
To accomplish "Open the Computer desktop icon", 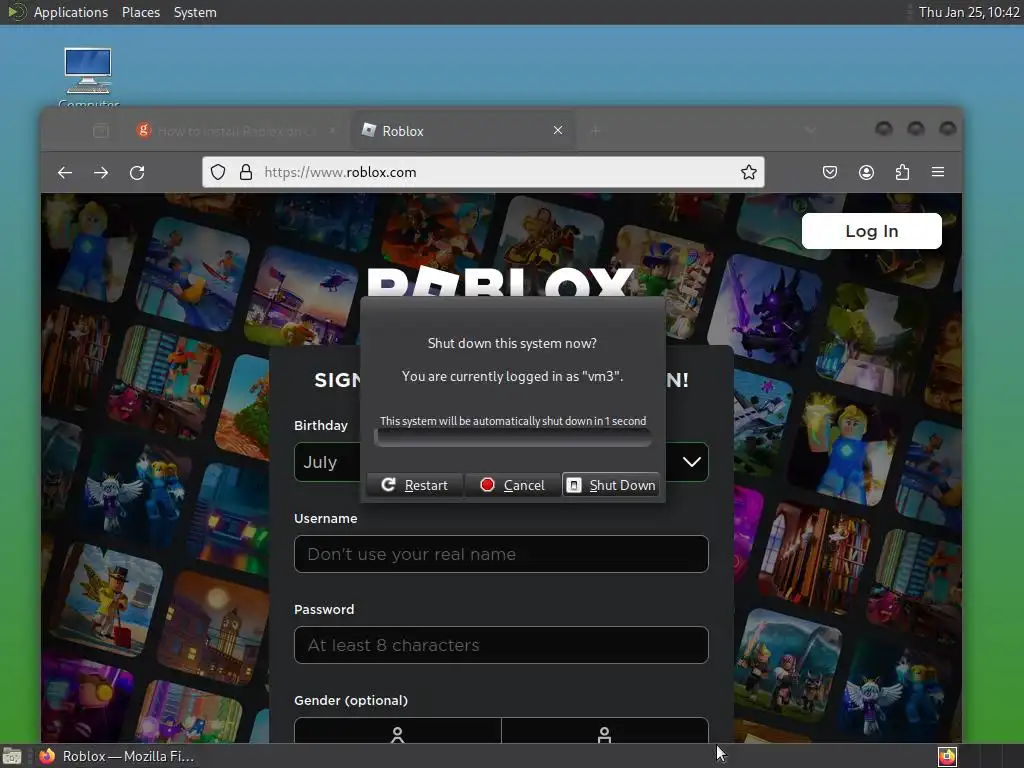I will pyautogui.click(x=88, y=76).
